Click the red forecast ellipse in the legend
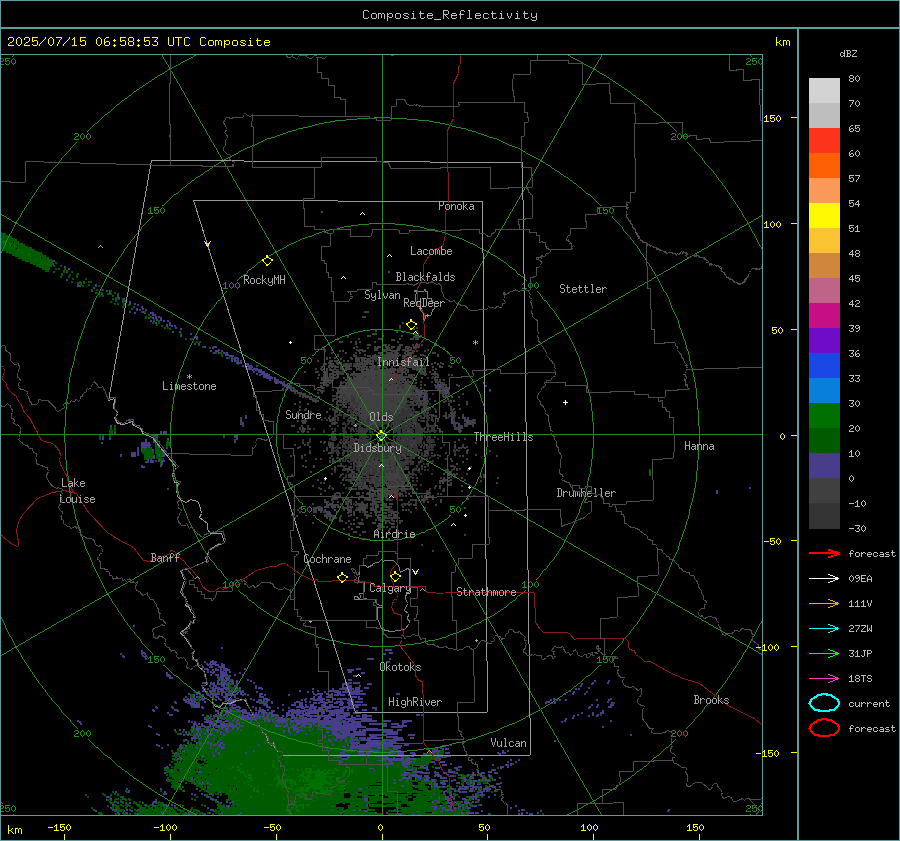Viewport: 900px width, 841px height. pos(824,728)
